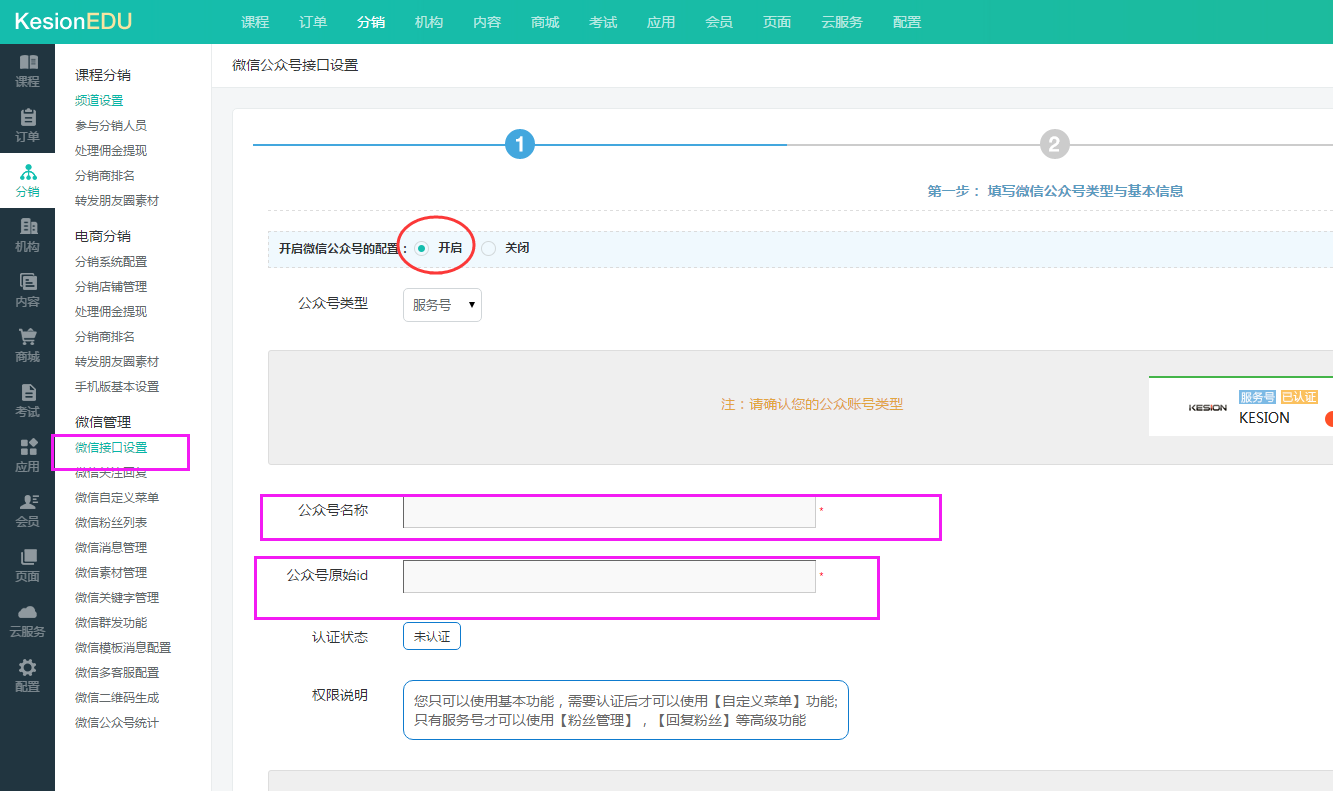Image resolution: width=1333 pixels, height=791 pixels.
Task: Switch to 云服务 in the top menu
Action: point(842,22)
